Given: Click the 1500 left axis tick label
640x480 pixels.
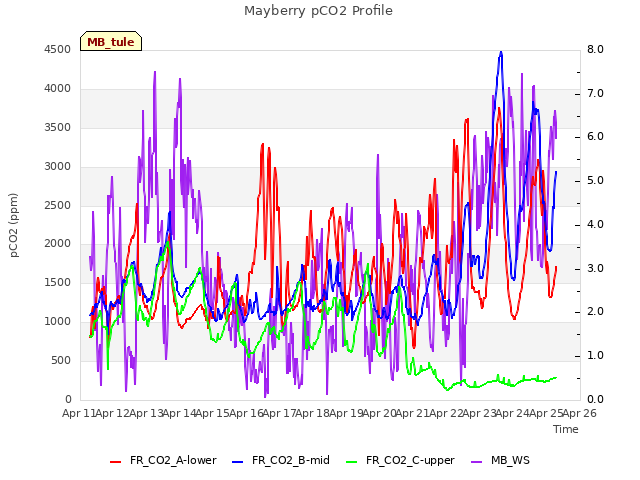Looking at the screenshot, I should (58, 282).
